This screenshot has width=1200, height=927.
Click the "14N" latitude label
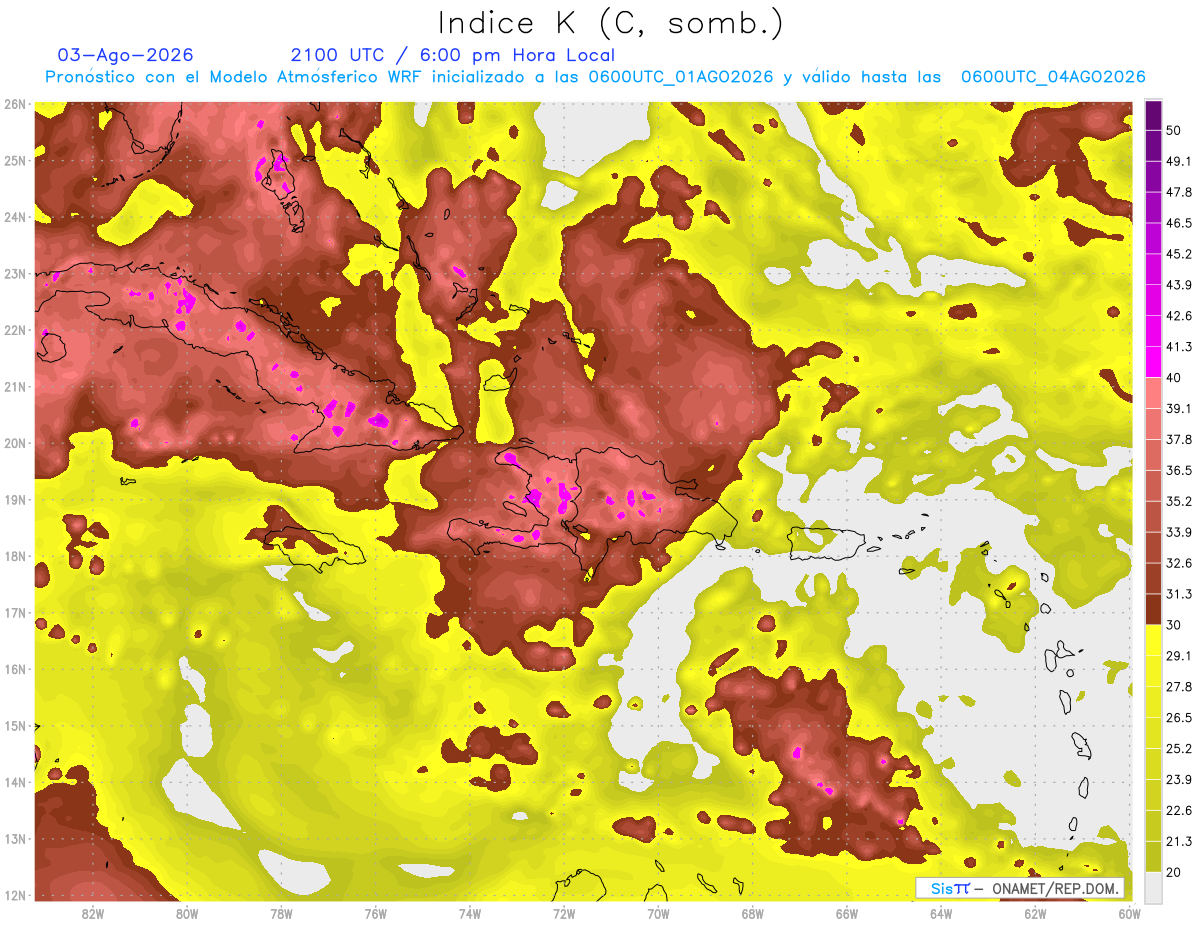(14, 782)
